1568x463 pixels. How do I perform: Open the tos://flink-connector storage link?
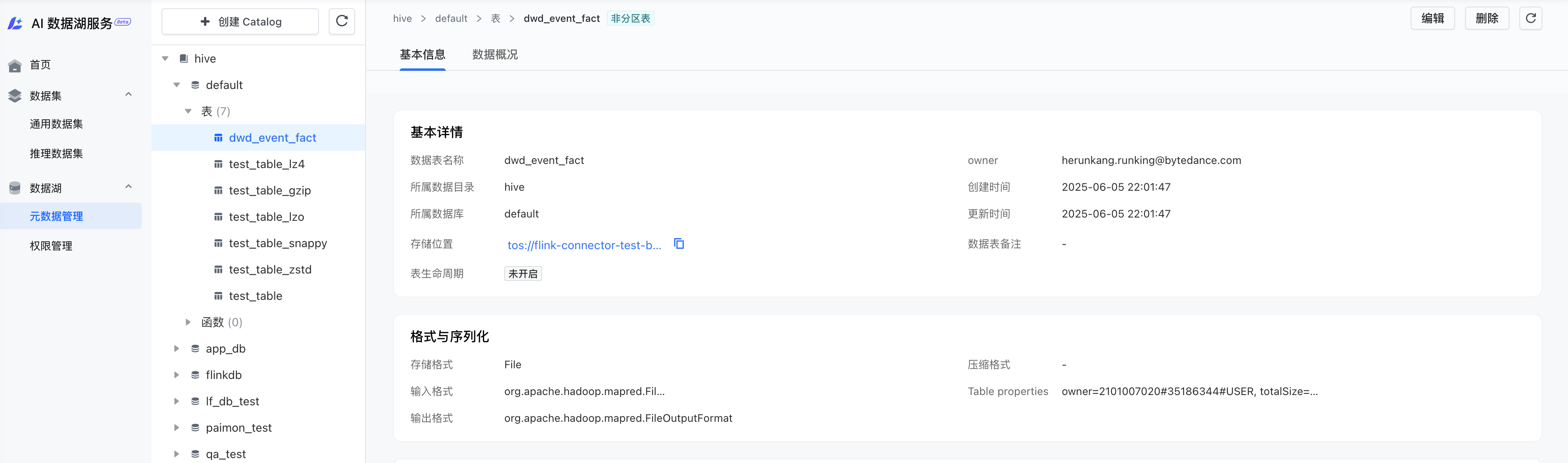[584, 245]
